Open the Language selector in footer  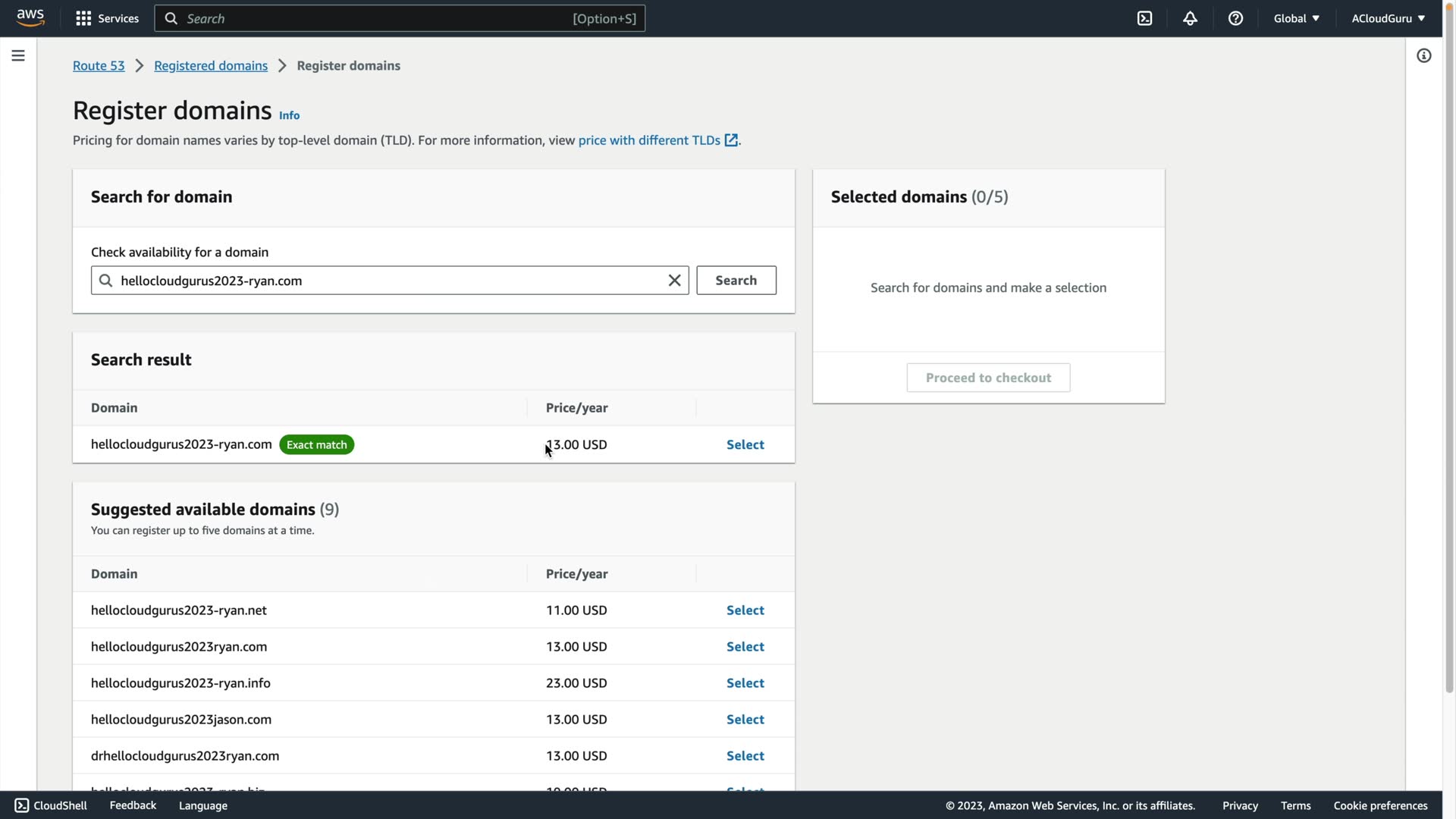tap(202, 805)
